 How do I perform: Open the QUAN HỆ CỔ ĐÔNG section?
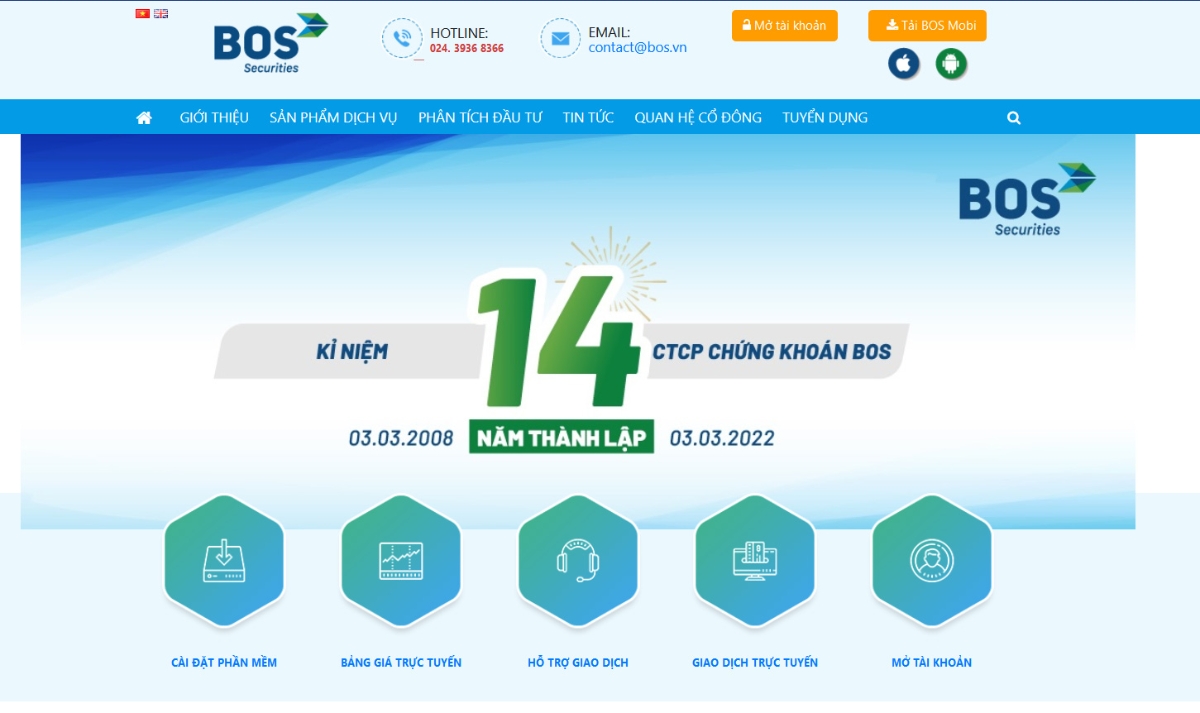pos(696,117)
